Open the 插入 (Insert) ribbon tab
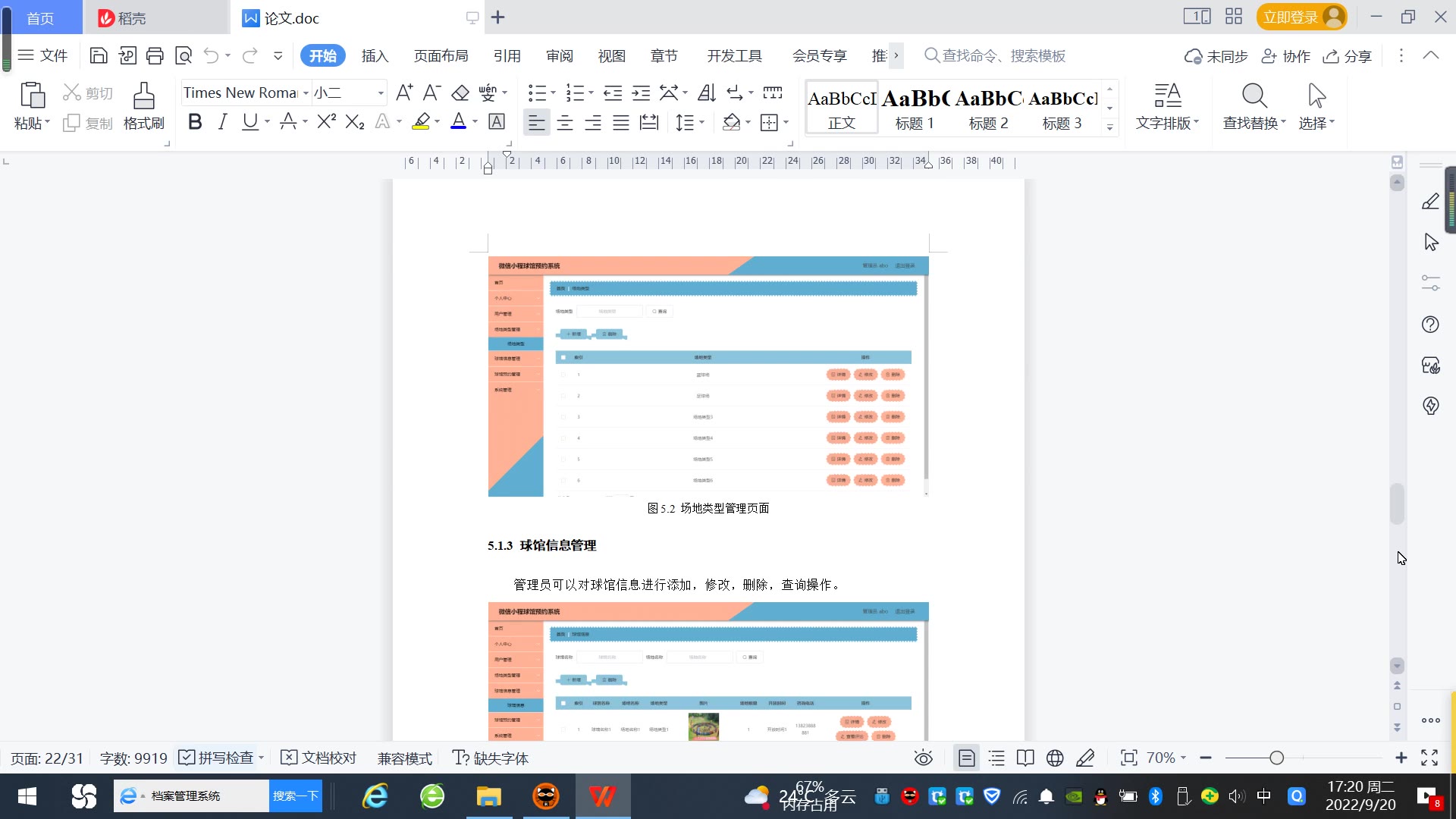Viewport: 1456px width, 819px height. [375, 56]
